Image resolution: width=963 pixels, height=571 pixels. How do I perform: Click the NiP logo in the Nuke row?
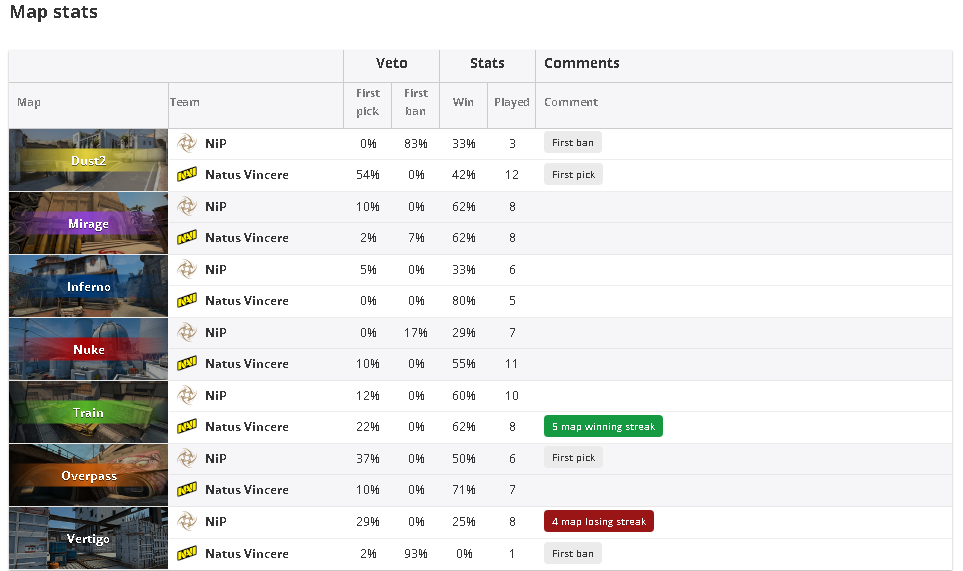click(x=187, y=332)
